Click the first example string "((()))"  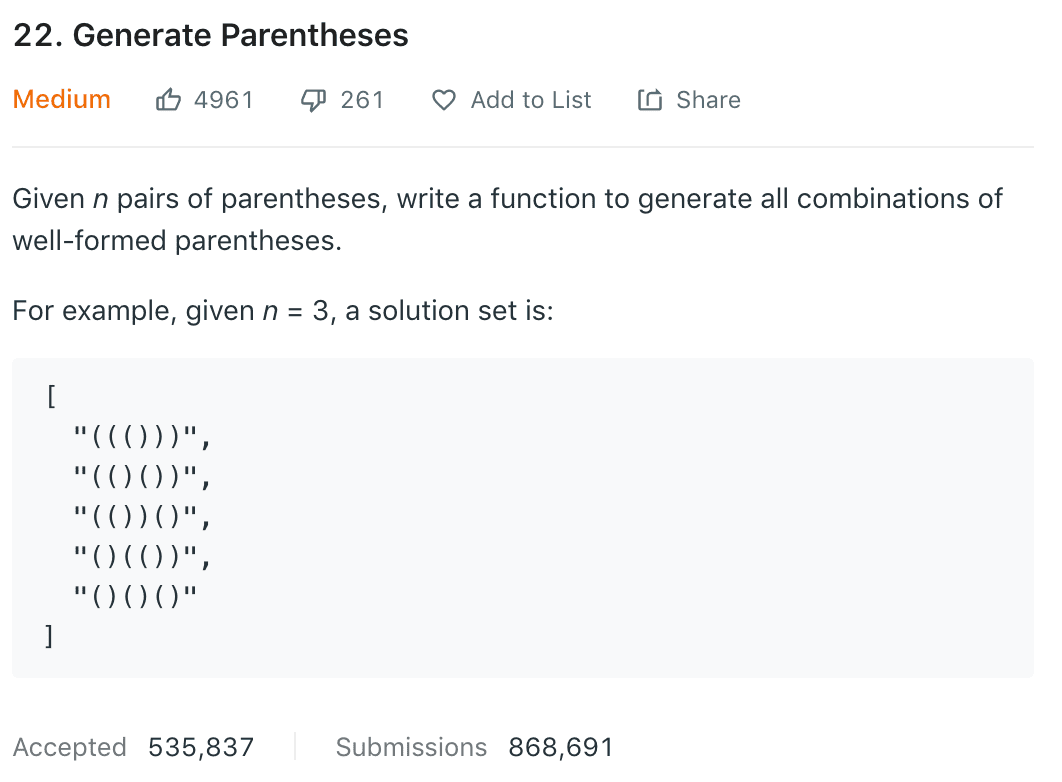[x=141, y=437]
